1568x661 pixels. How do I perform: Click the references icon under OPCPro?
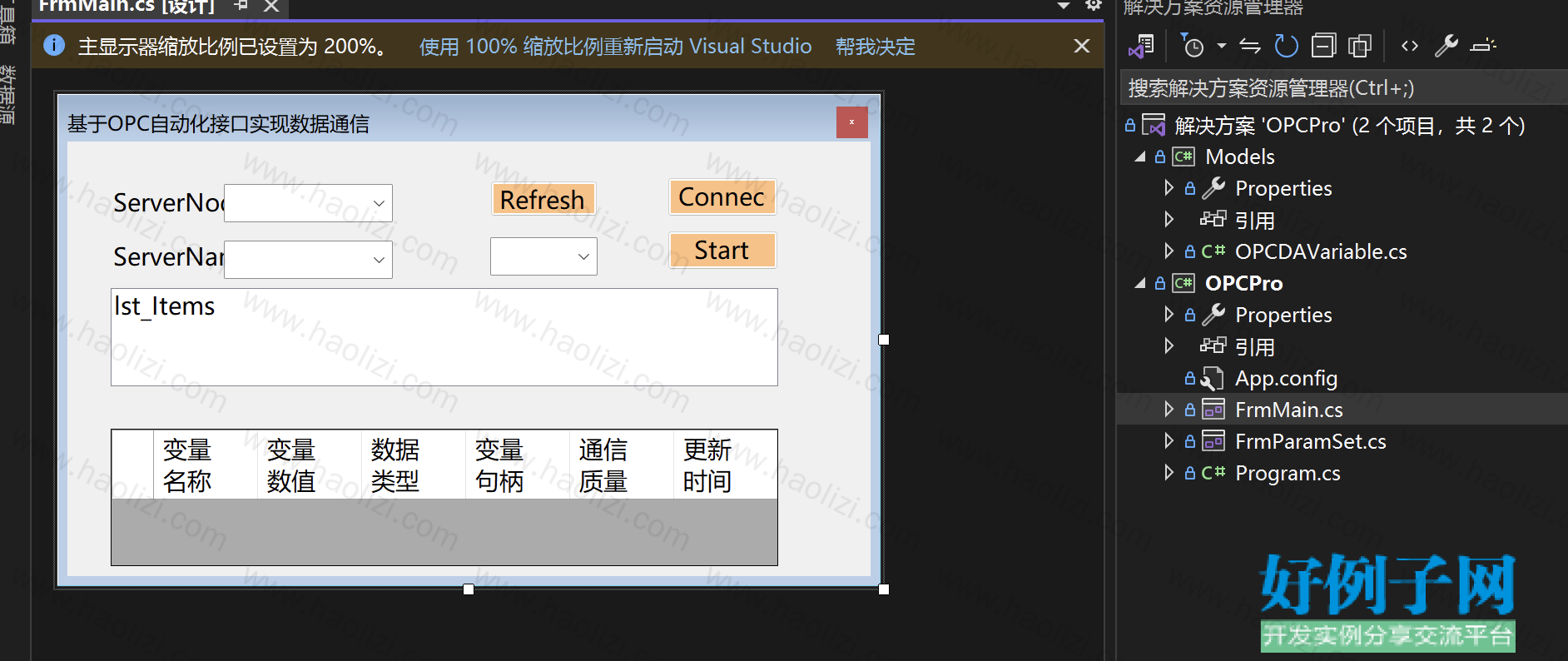point(1213,345)
